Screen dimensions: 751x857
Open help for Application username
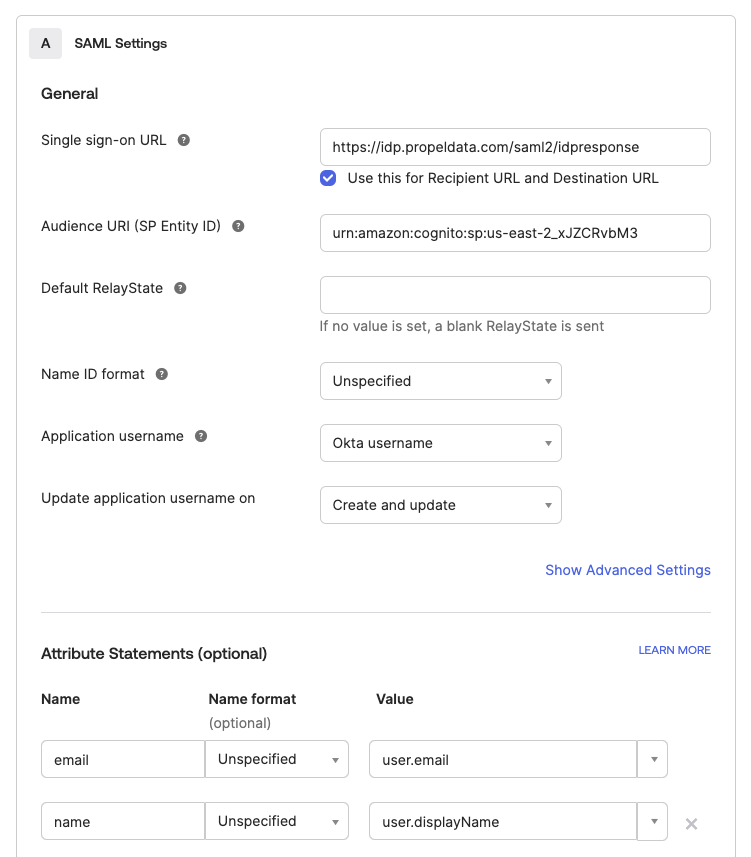click(202, 436)
